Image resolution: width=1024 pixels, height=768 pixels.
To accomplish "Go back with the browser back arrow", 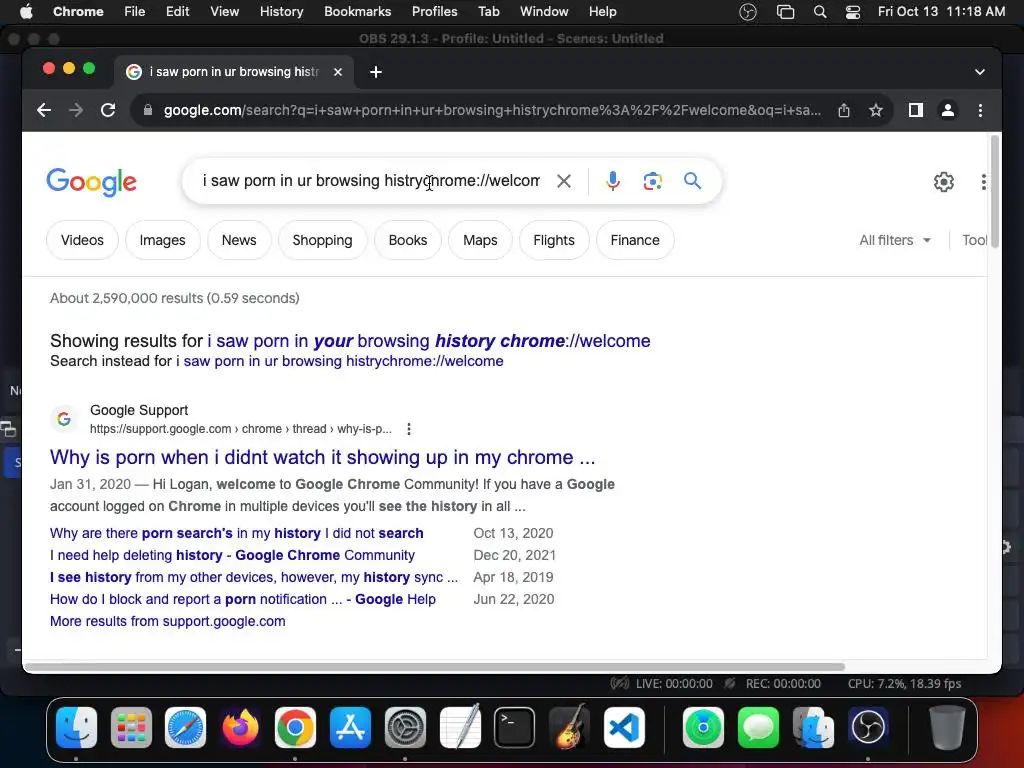I will click(44, 110).
